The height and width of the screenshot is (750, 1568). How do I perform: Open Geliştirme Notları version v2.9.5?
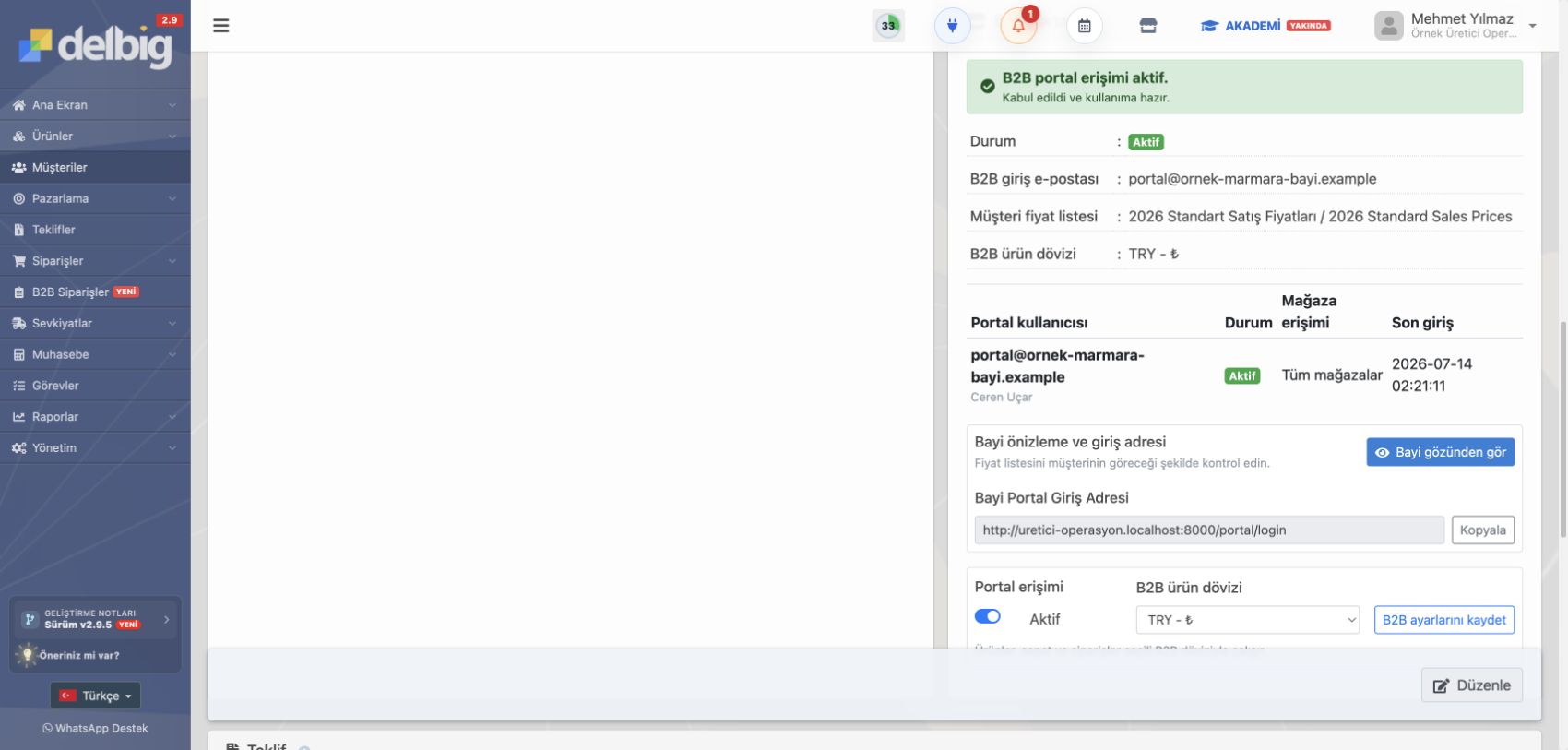95,619
